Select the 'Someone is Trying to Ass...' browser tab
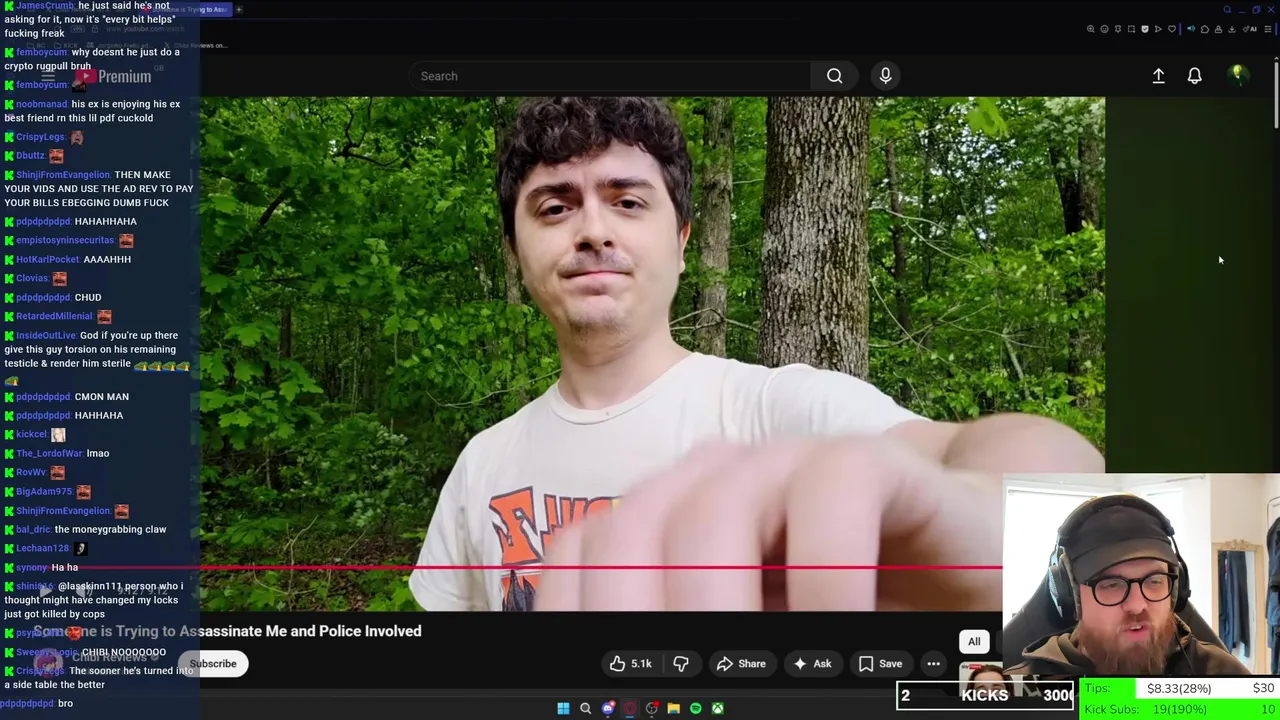The width and height of the screenshot is (1280, 720). pos(187,9)
